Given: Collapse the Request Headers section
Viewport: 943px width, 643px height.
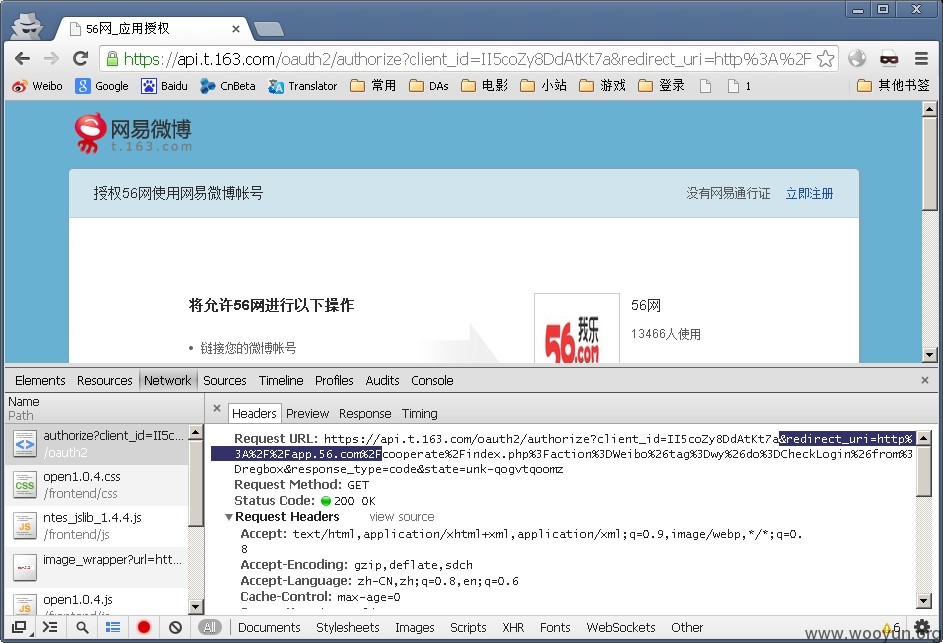Looking at the screenshot, I should [229, 517].
